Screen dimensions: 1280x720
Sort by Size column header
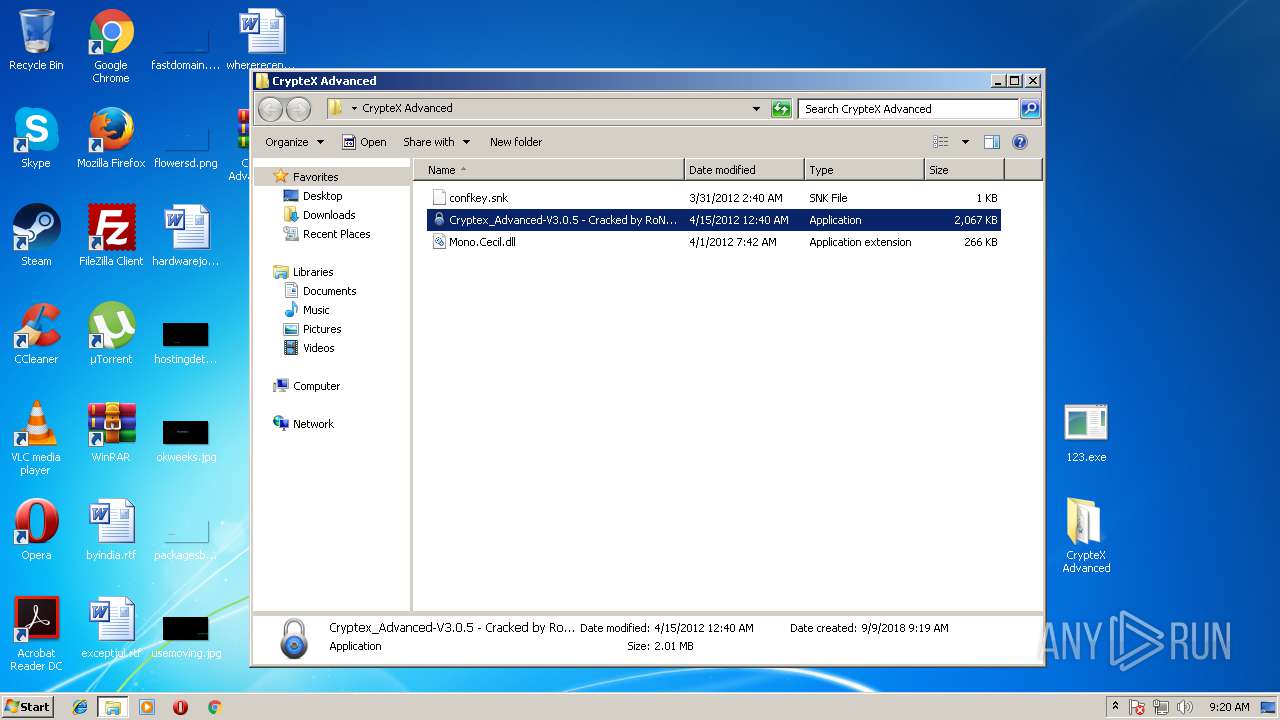tap(962, 170)
